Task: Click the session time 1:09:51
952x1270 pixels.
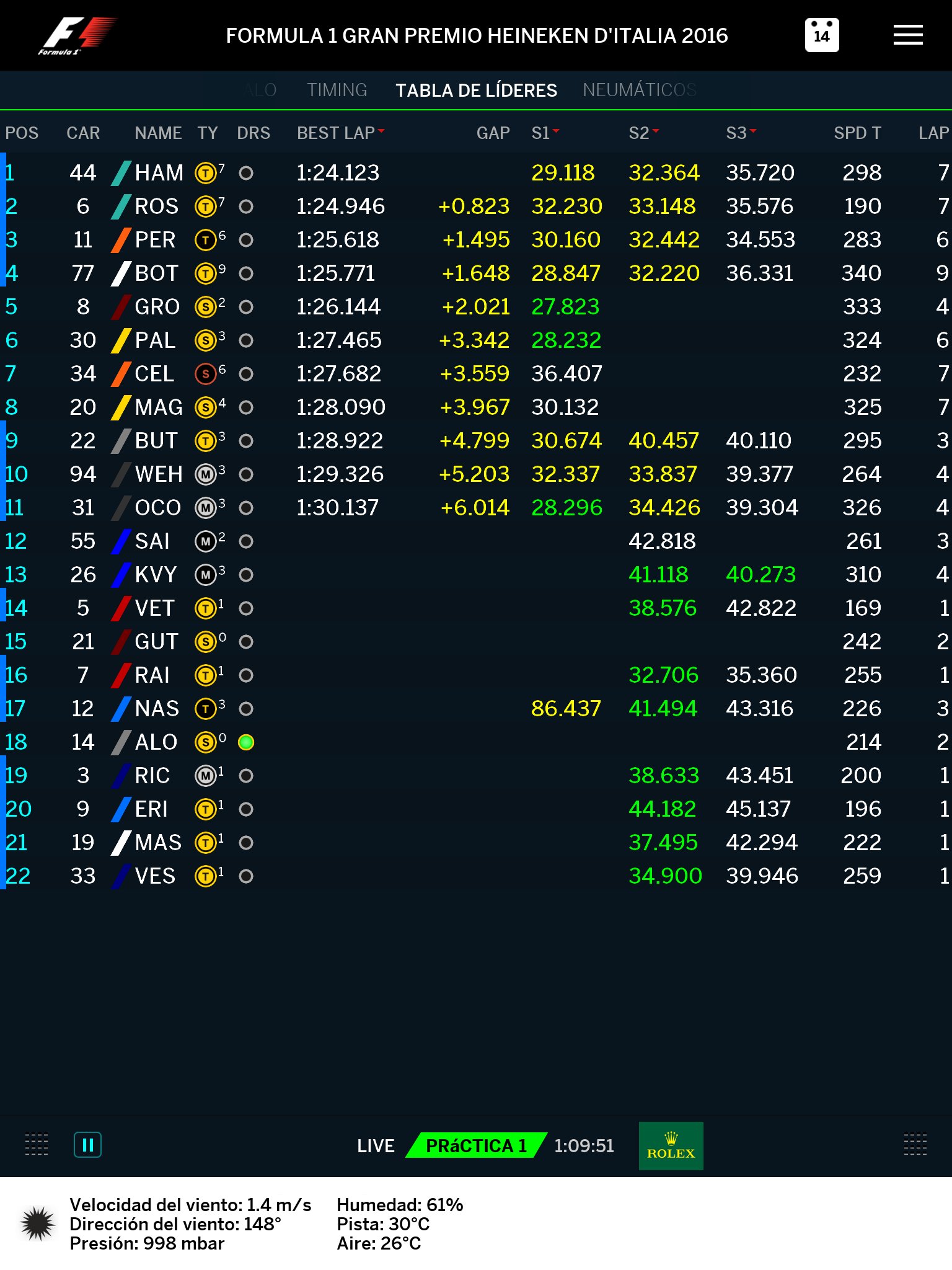Action: 584,1145
